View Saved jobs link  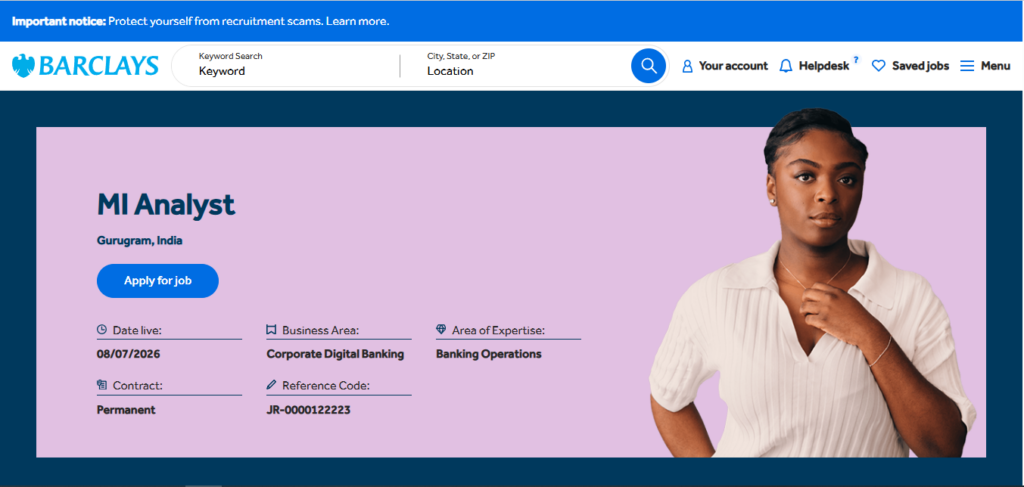click(x=920, y=66)
